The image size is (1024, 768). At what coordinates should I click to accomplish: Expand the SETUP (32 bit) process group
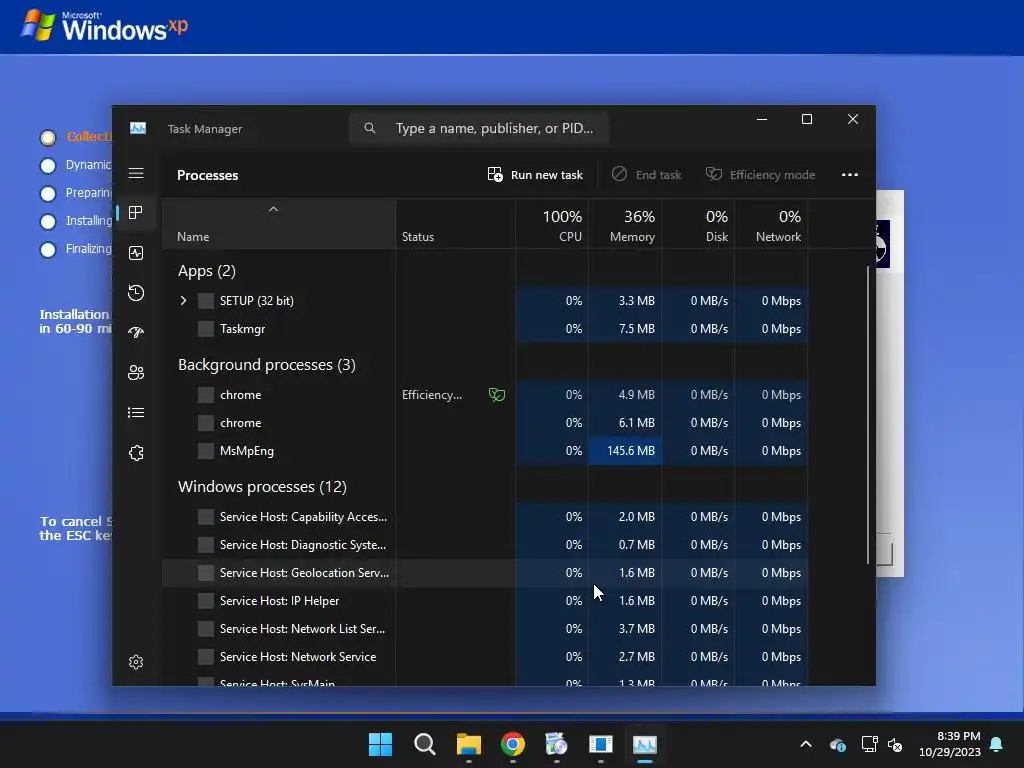[184, 300]
